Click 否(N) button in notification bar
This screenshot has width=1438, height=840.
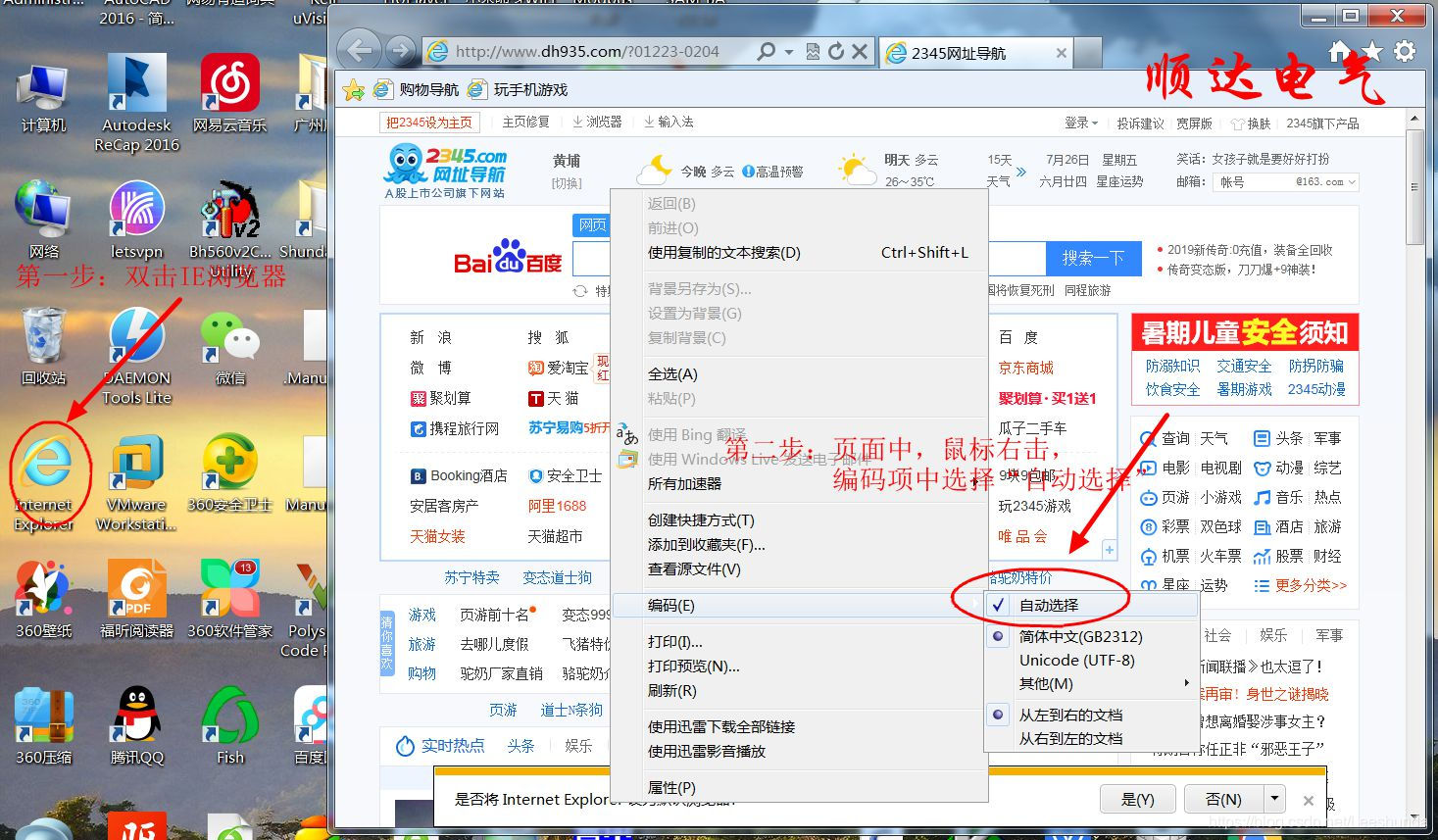1223,799
